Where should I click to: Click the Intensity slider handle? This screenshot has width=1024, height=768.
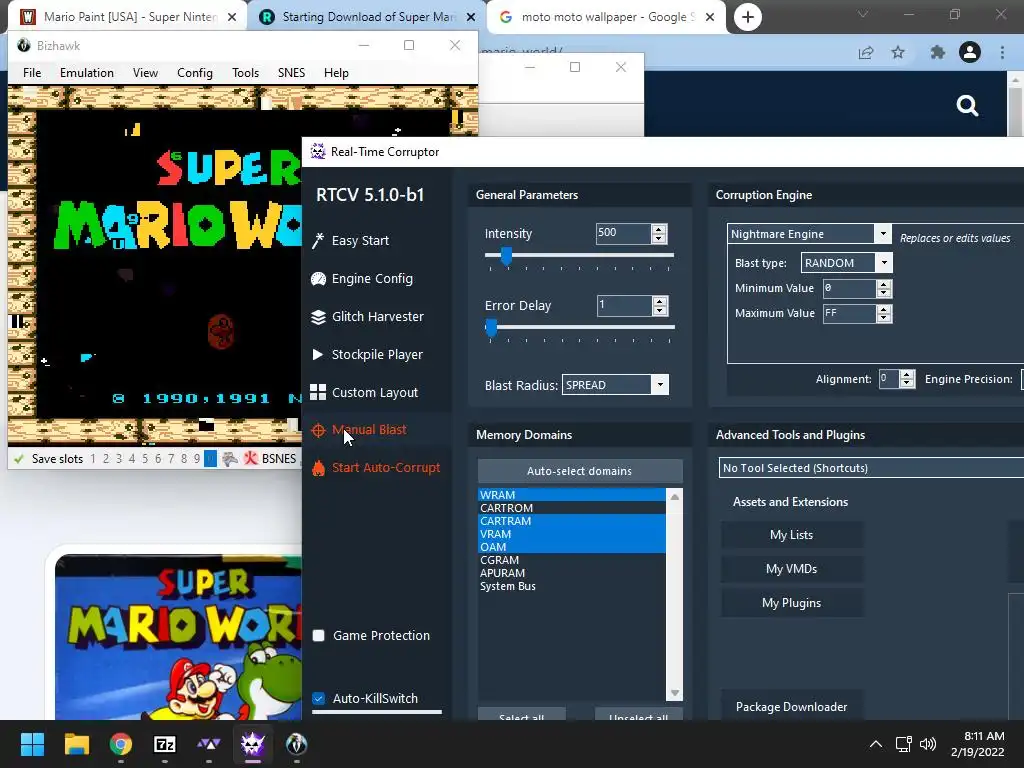(506, 256)
